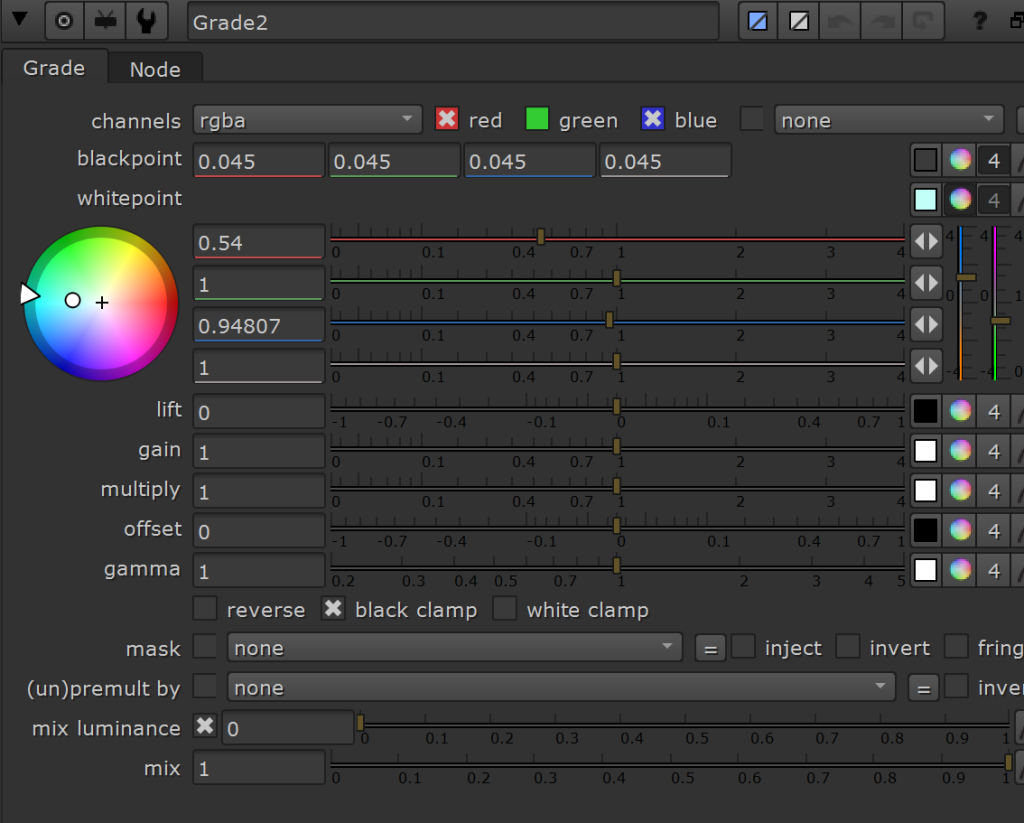Click the revert icon
The width and height of the screenshot is (1024, 823).
pos(923,22)
